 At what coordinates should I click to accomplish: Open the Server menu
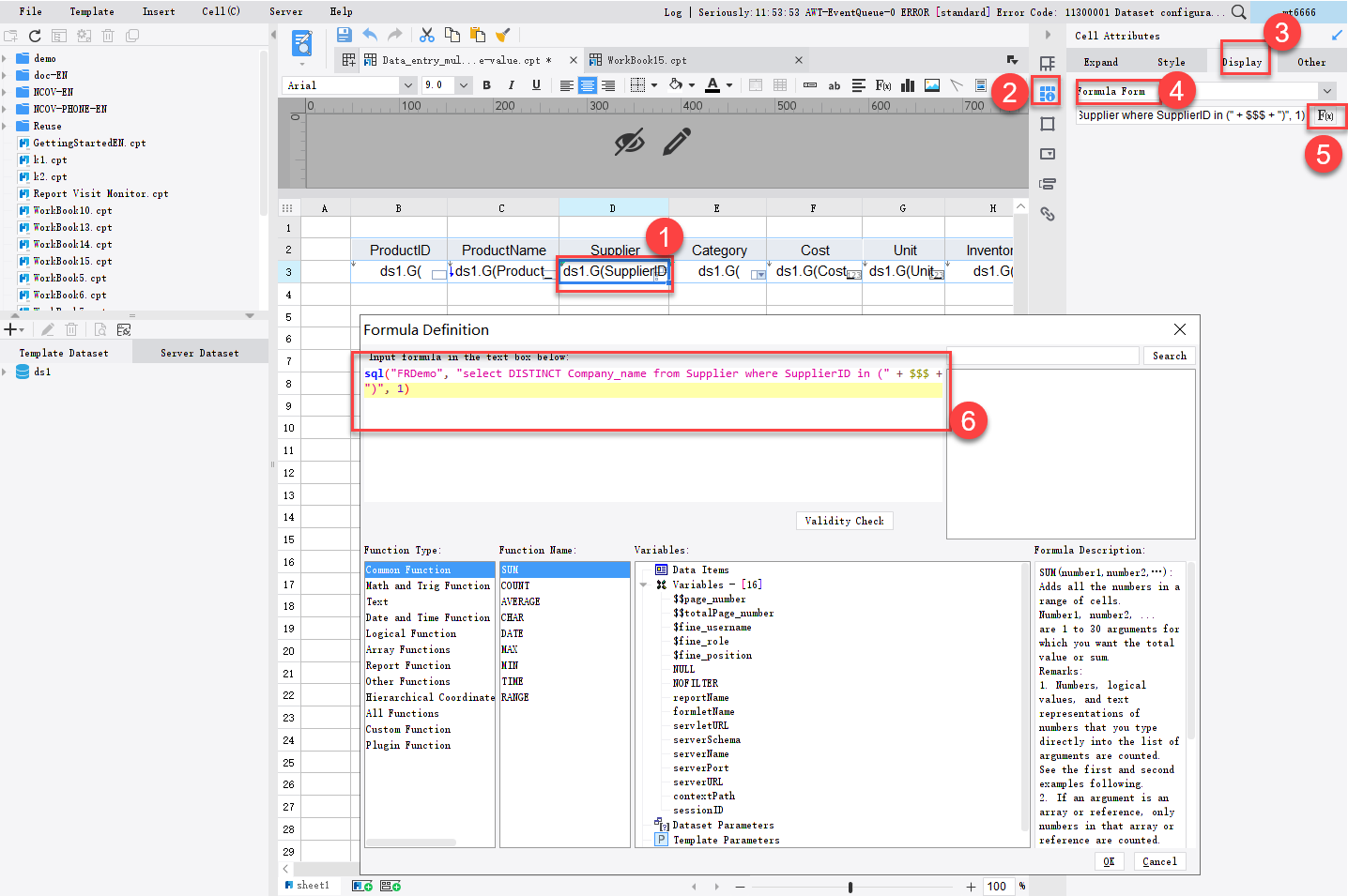[286, 11]
